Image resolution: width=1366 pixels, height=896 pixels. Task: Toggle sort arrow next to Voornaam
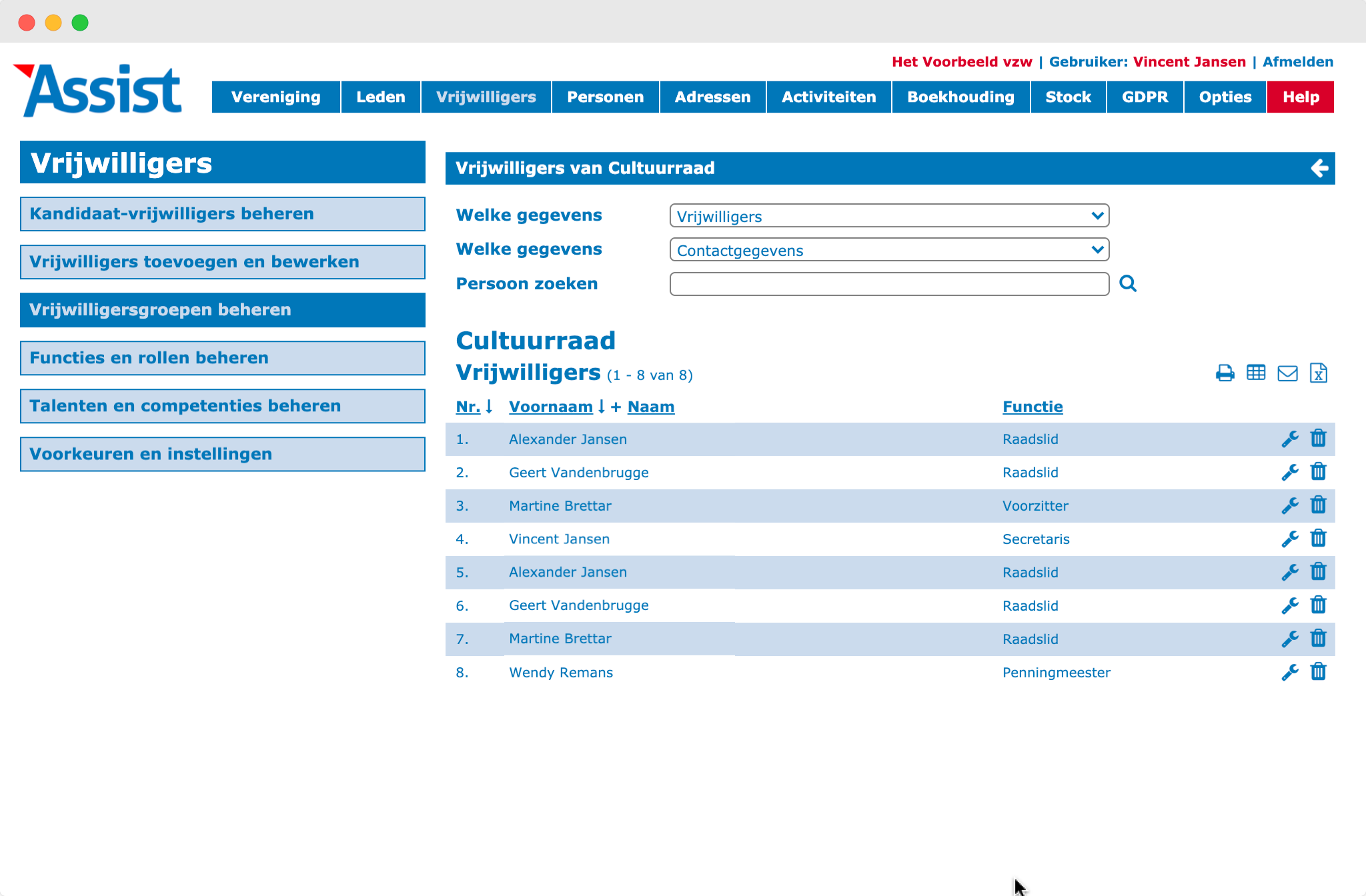(602, 407)
